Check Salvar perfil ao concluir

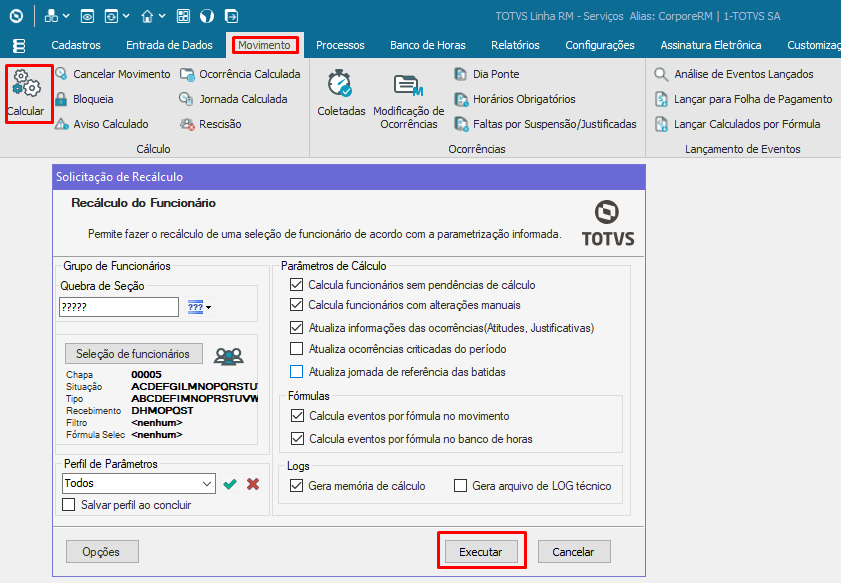[x=69, y=505]
